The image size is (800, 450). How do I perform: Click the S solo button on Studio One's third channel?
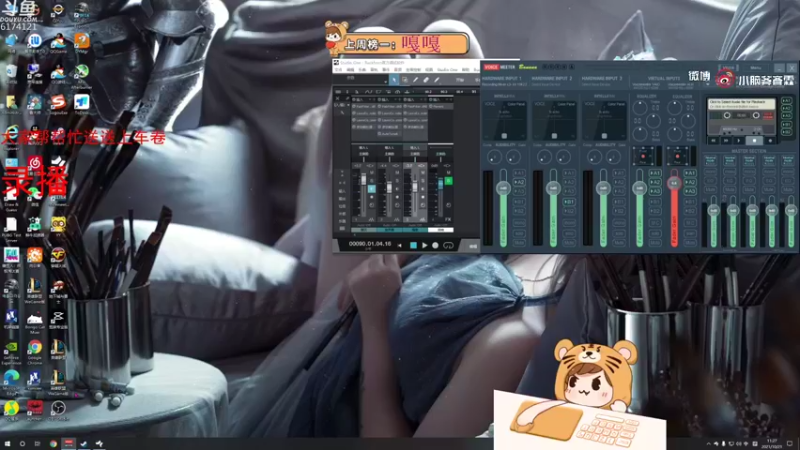422,181
